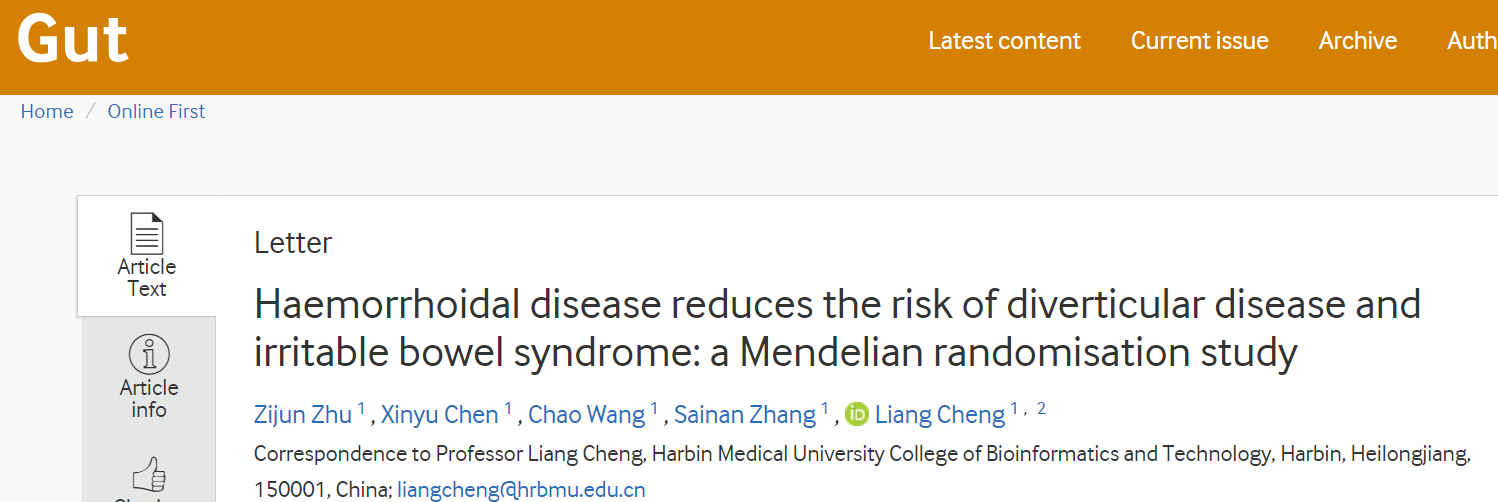
Task: Click the thumbs-up icon in sidebar
Action: point(148,475)
